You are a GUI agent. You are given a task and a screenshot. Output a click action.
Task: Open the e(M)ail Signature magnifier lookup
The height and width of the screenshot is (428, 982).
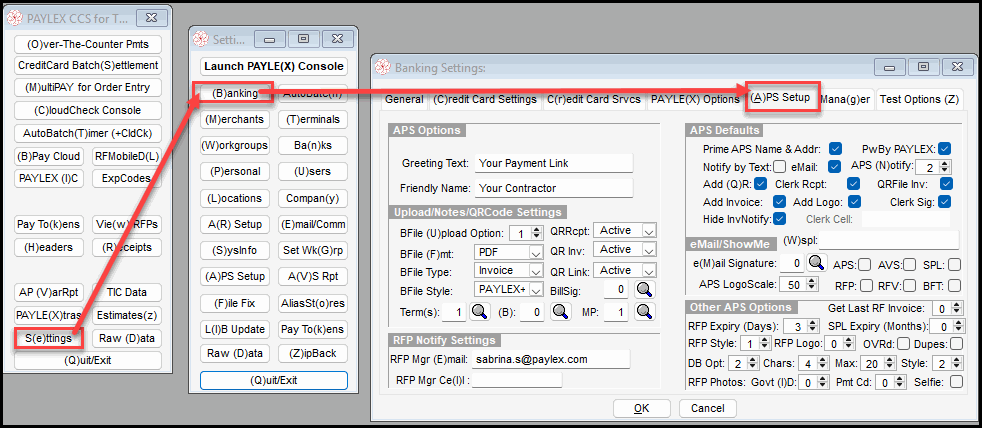coord(817,263)
